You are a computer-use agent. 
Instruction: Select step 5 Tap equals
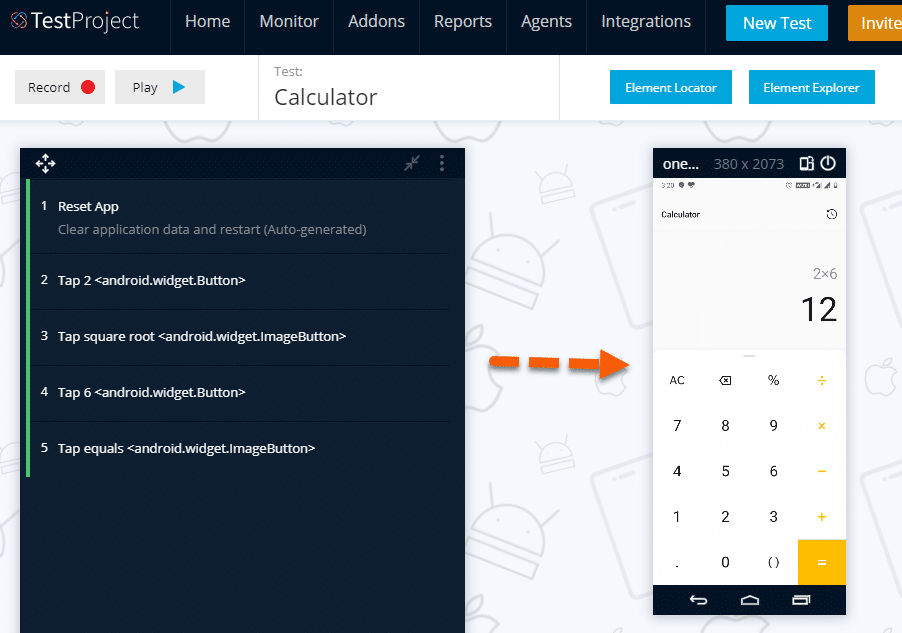point(240,448)
